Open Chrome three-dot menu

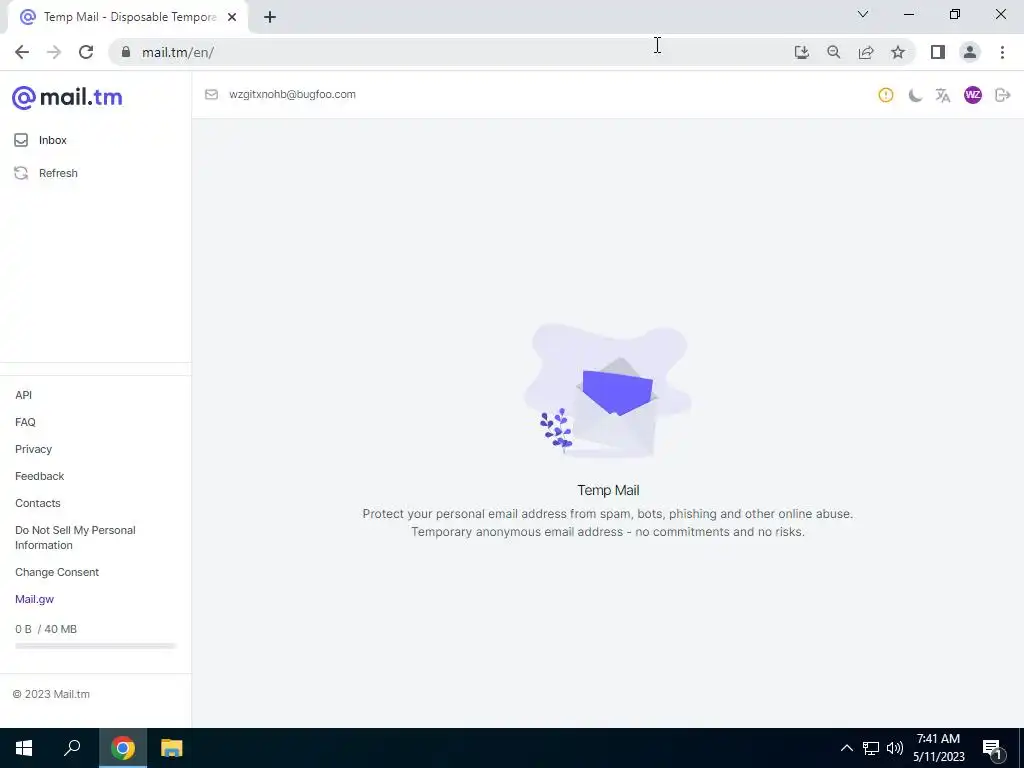(1002, 52)
